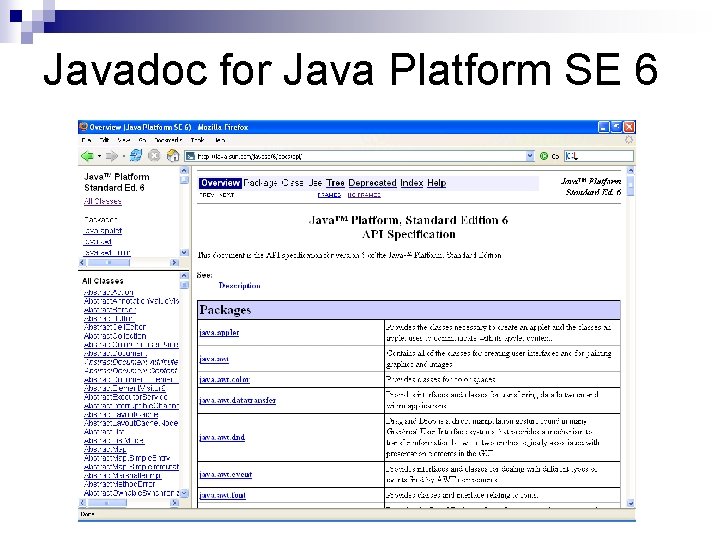Screen dimensions: 720x540
Task: Open the Tree link in Javadoc navbar
Action: [x=335, y=183]
